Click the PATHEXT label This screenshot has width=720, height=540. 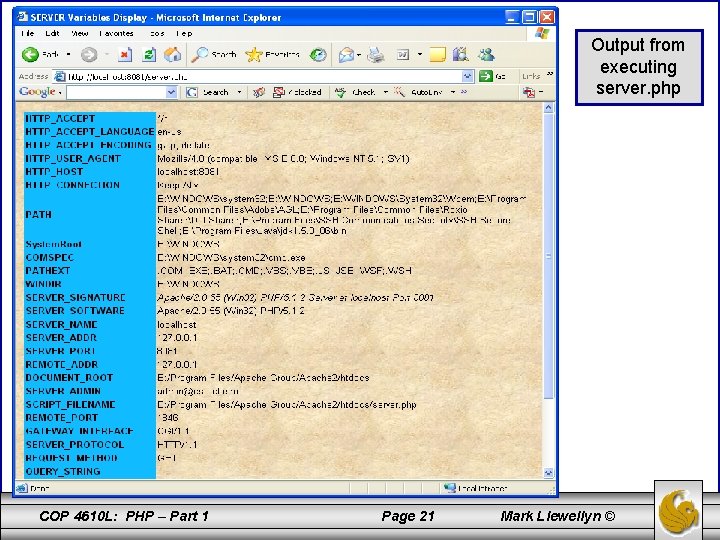(48, 270)
